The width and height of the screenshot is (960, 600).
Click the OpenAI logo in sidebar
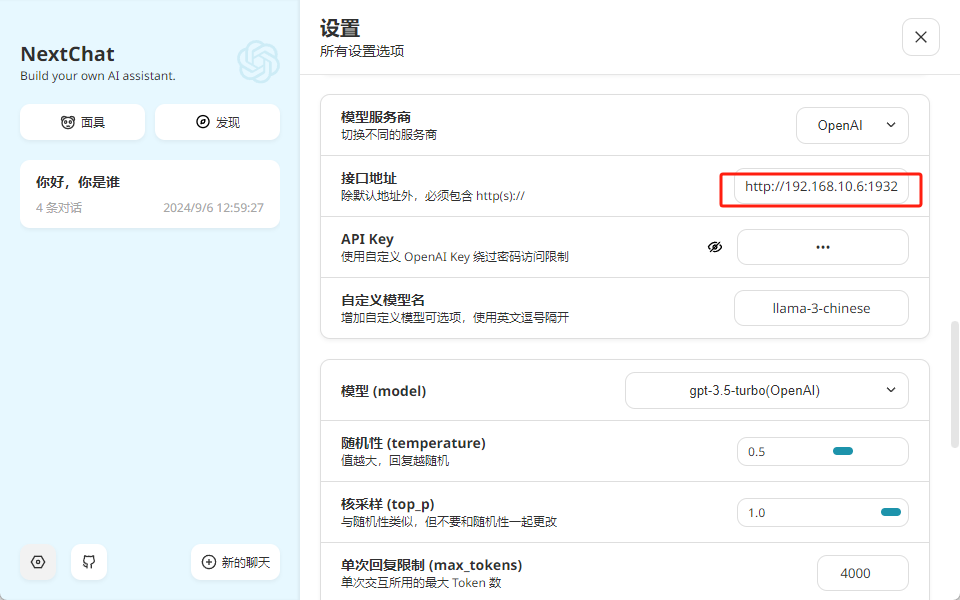point(258,61)
